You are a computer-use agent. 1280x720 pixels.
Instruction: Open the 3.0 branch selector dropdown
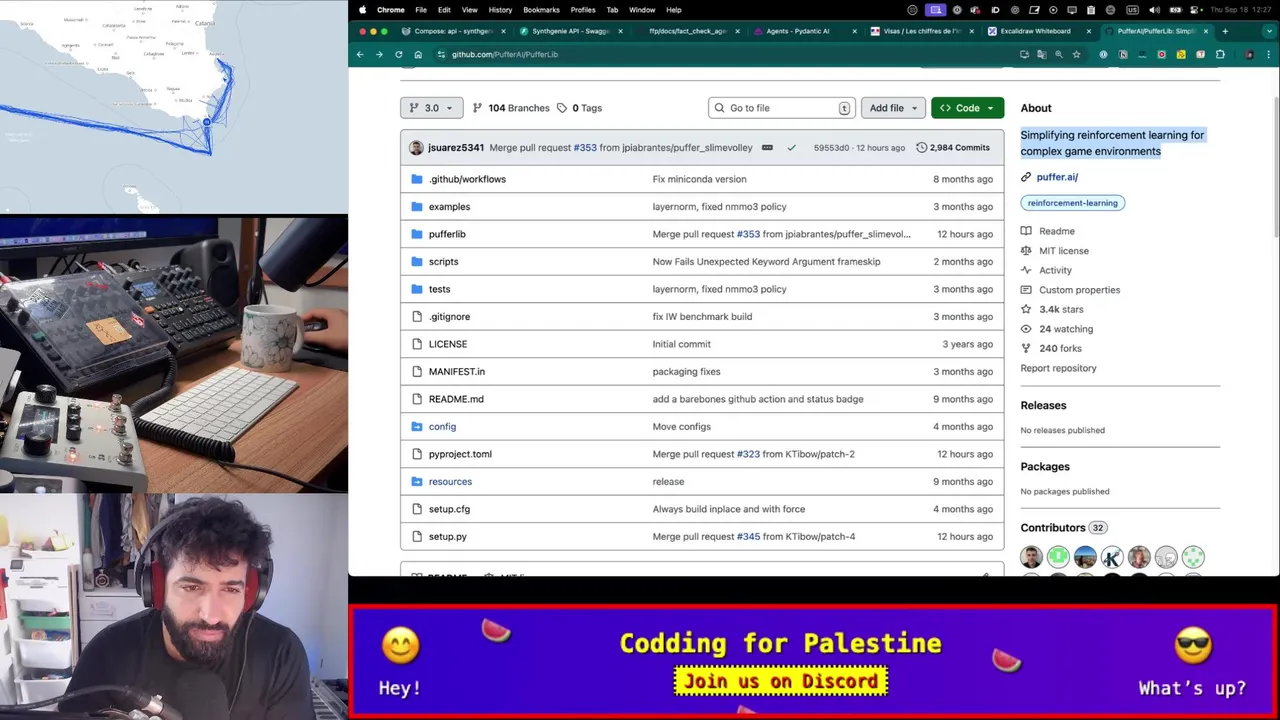pyautogui.click(x=432, y=108)
